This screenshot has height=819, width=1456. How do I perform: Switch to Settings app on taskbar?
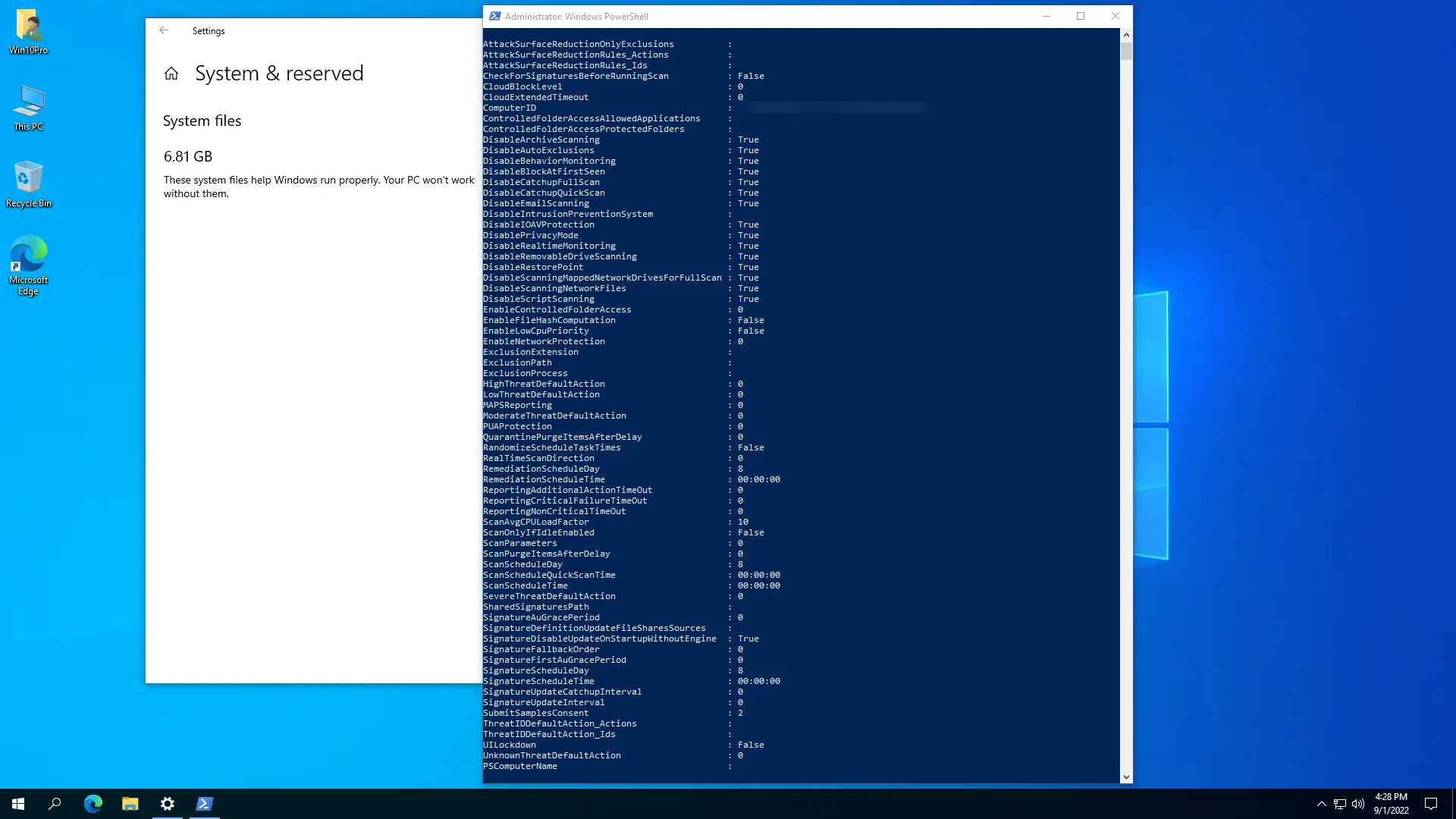(168, 804)
